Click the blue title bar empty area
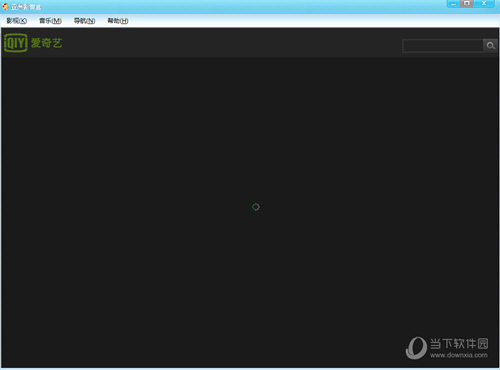This screenshot has width=500, height=370. (233, 6)
